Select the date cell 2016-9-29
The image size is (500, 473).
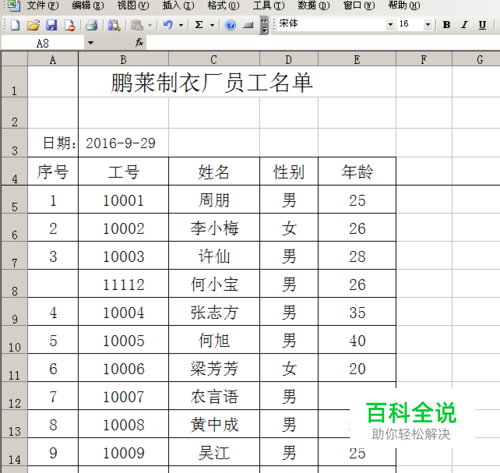pos(123,143)
